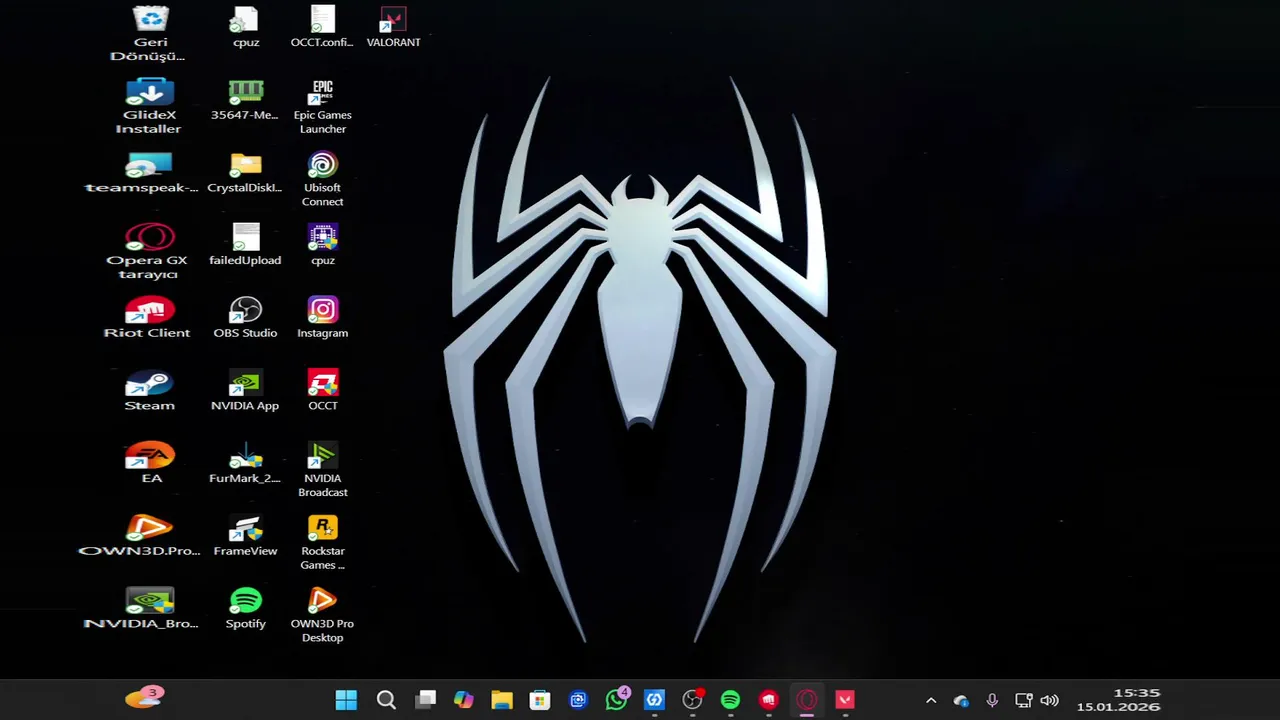1280x720 pixels.
Task: Open File Explorer from the taskbar
Action: click(502, 700)
